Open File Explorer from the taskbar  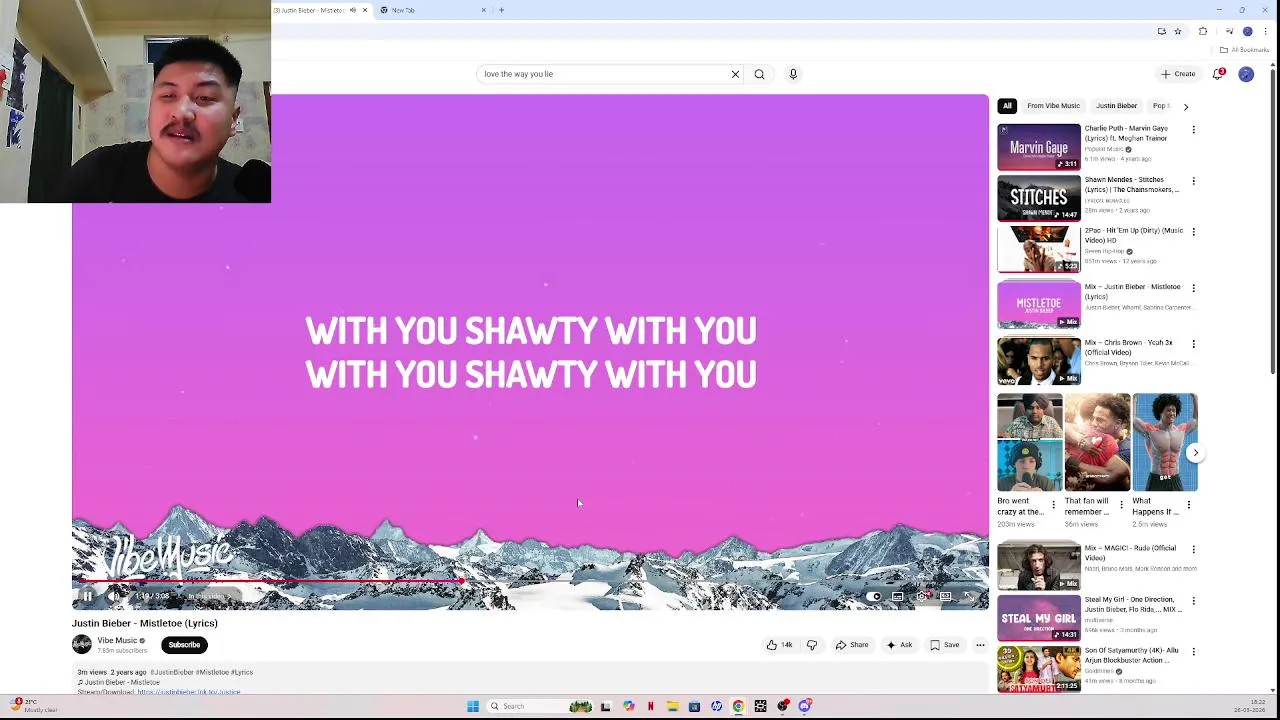tap(673, 707)
